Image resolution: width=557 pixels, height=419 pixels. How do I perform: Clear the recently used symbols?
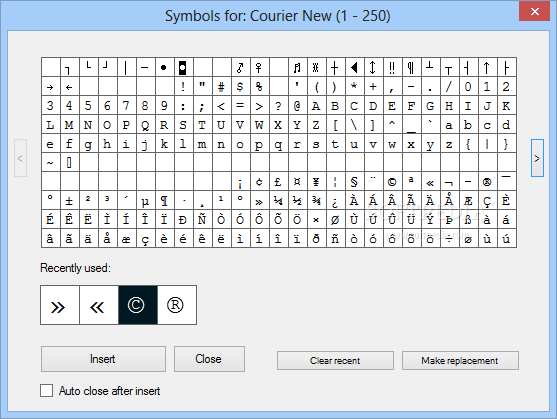(335, 361)
